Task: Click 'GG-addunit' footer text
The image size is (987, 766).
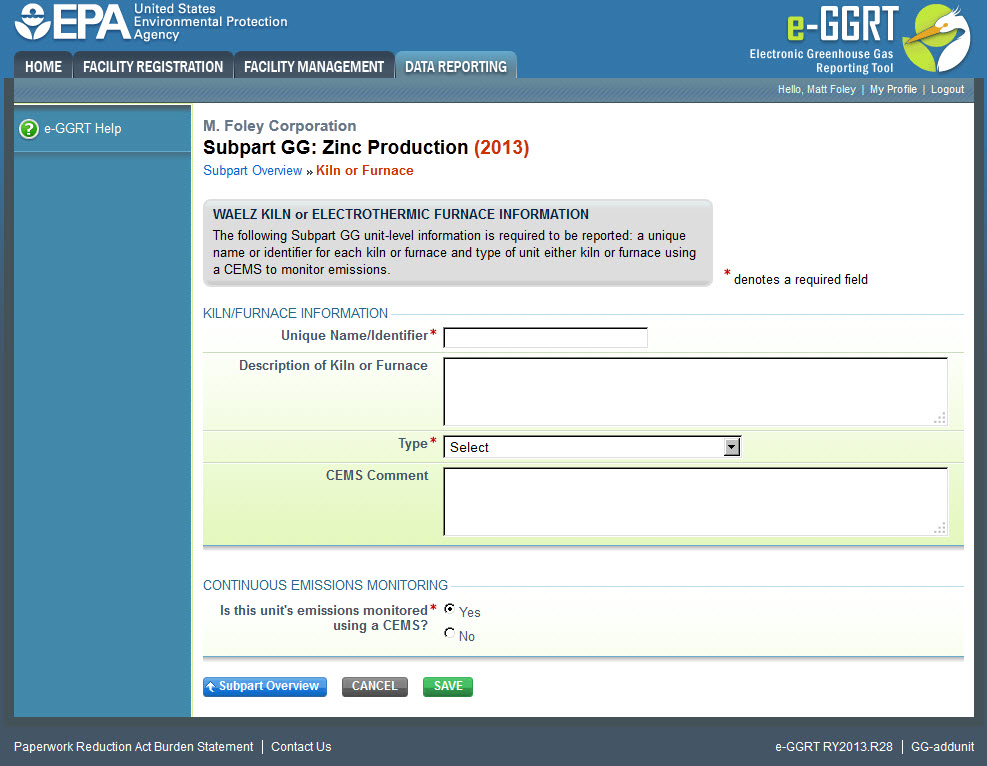Action: pos(942,746)
